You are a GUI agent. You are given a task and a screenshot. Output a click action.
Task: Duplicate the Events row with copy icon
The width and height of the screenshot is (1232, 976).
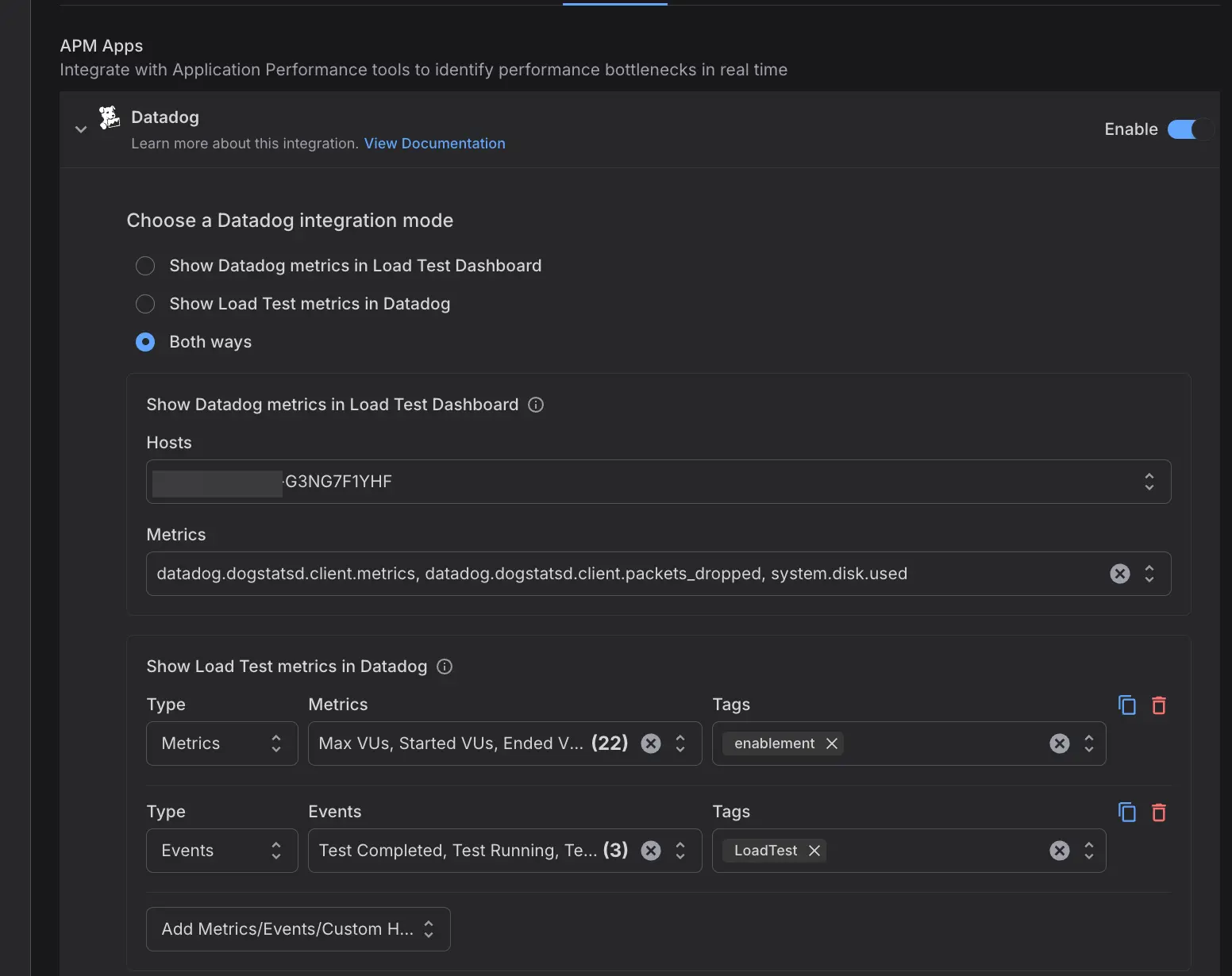pos(1127,812)
